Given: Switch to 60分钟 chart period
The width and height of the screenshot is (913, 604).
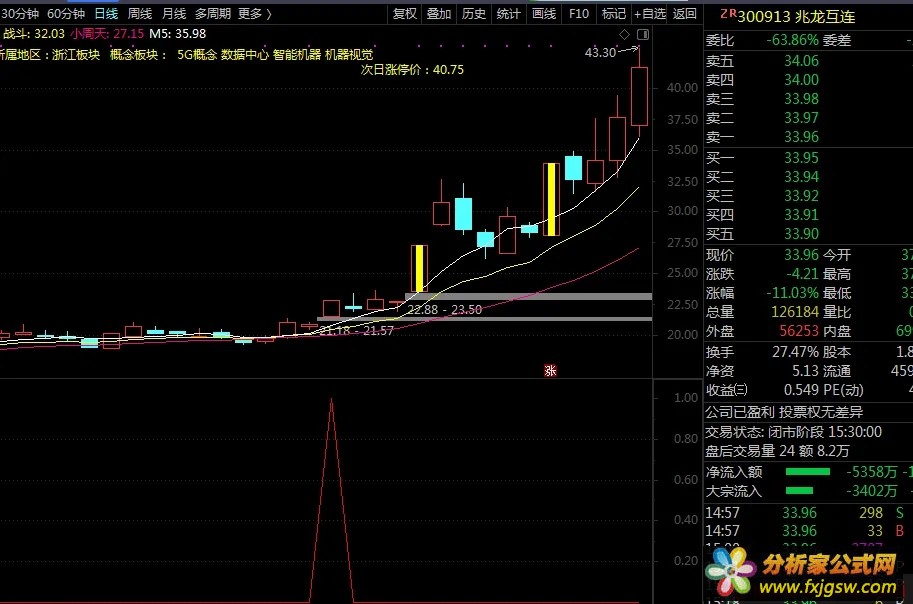Looking at the screenshot, I should pos(66,13).
